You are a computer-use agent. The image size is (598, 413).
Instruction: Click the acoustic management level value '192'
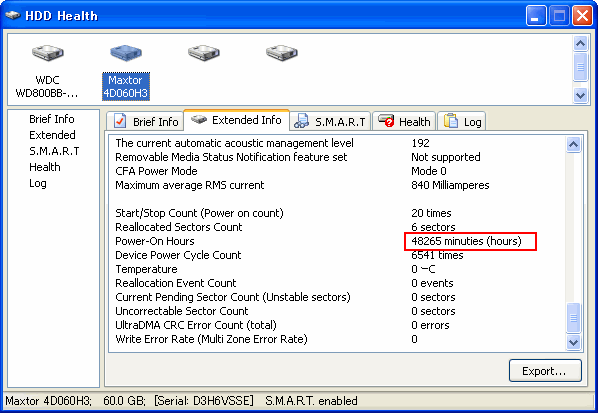click(x=420, y=143)
